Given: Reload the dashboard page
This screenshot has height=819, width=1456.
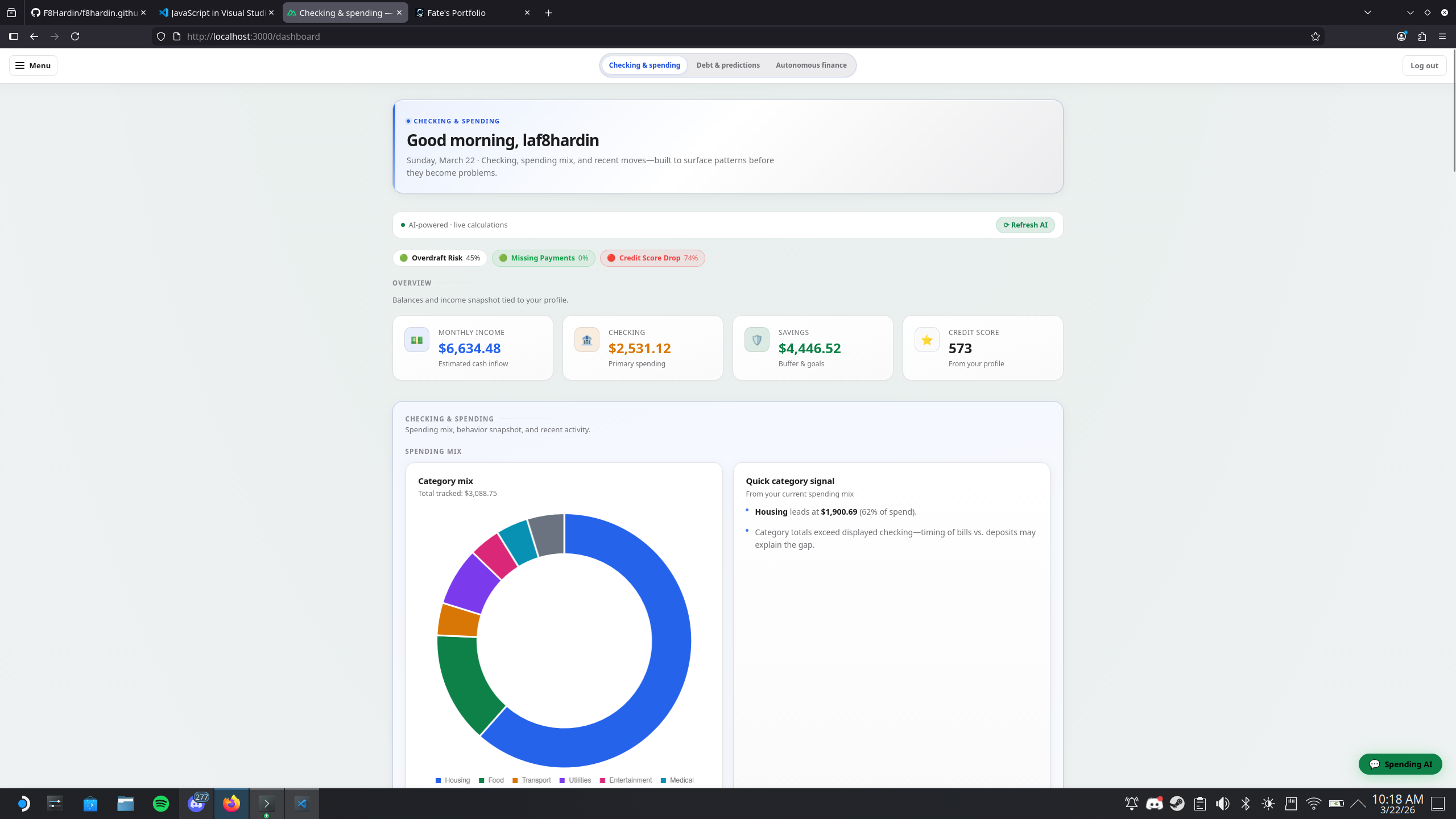Looking at the screenshot, I should click(x=75, y=36).
